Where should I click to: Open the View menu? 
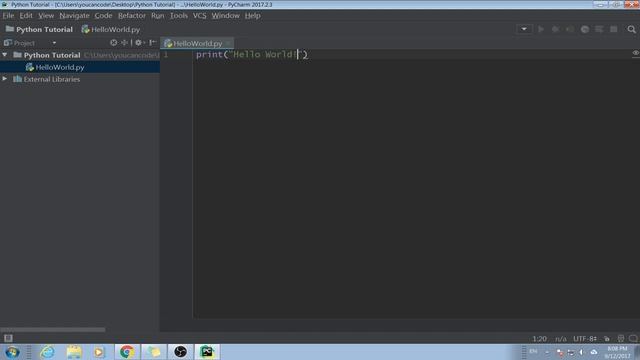tap(46, 16)
